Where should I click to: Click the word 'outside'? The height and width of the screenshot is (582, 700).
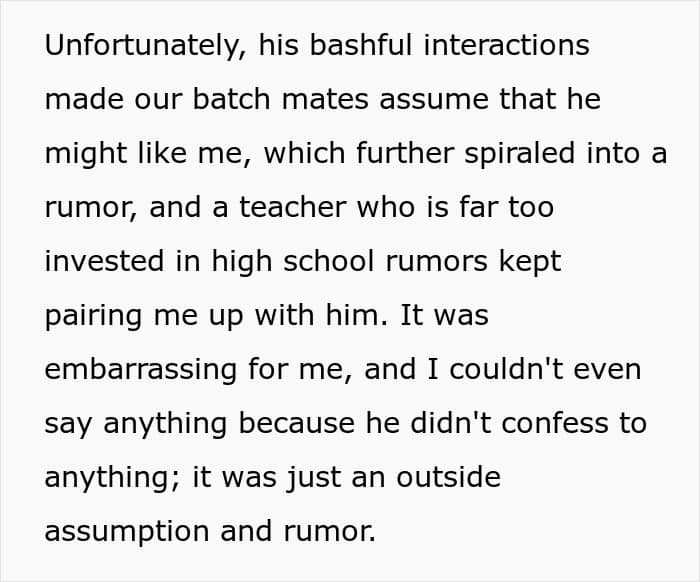click(448, 477)
